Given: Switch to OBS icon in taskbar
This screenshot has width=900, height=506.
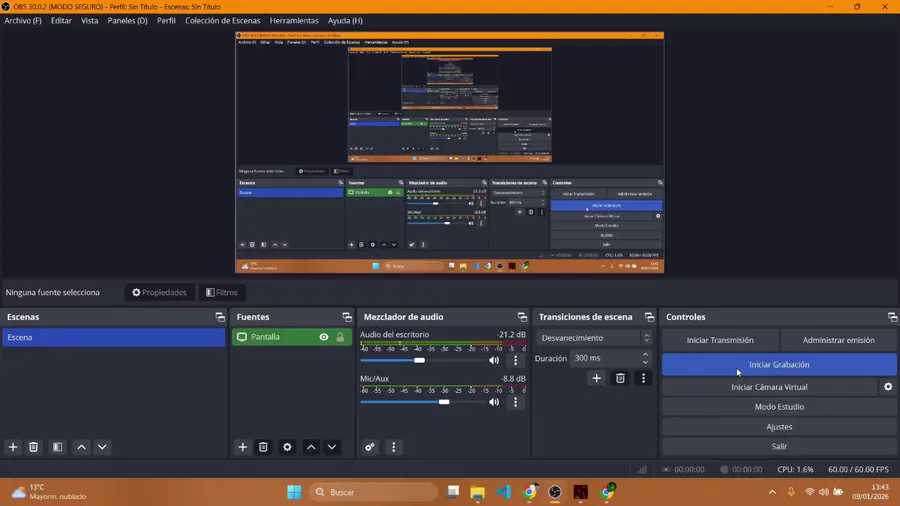Looking at the screenshot, I should [x=555, y=492].
